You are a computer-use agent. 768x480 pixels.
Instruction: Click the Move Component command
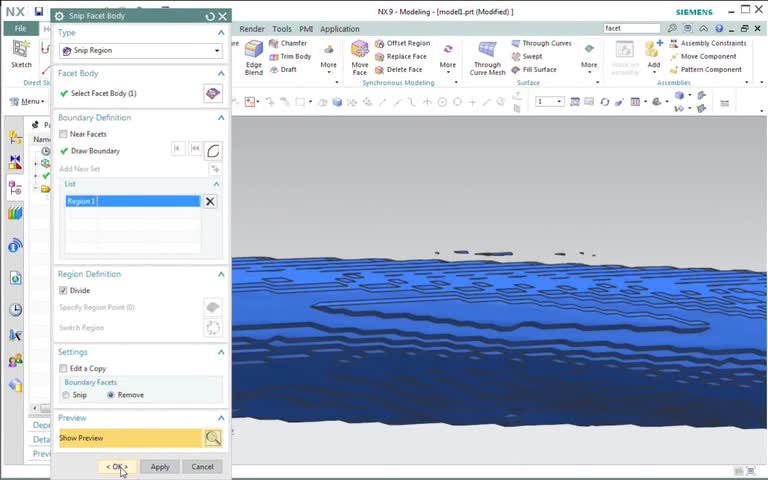[703, 56]
